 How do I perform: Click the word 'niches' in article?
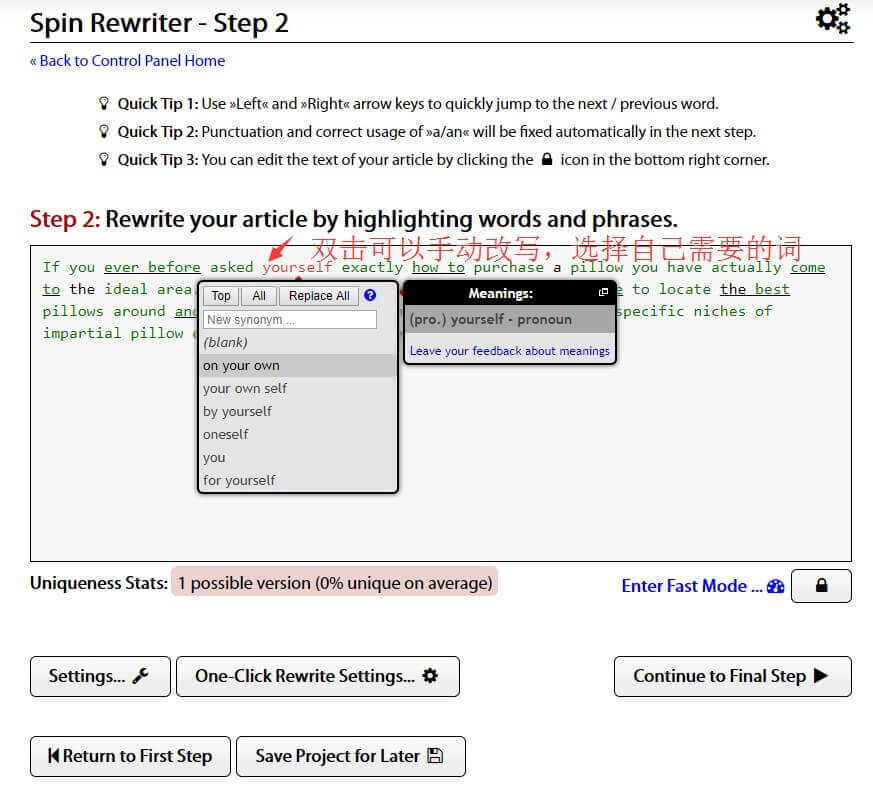(x=719, y=311)
